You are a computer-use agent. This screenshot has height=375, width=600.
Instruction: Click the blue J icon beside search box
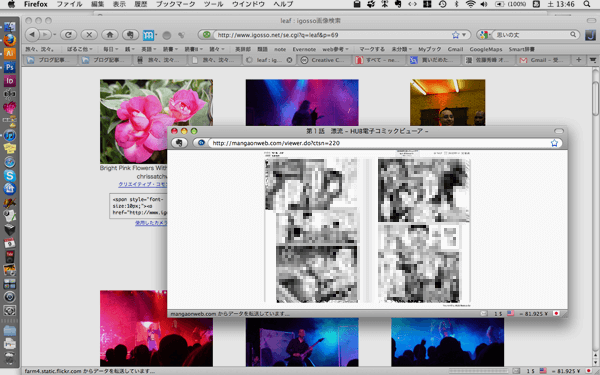click(590, 35)
